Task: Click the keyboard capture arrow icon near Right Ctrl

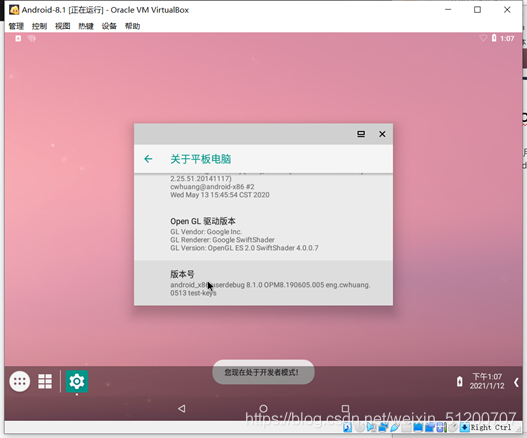Action: [x=464, y=428]
